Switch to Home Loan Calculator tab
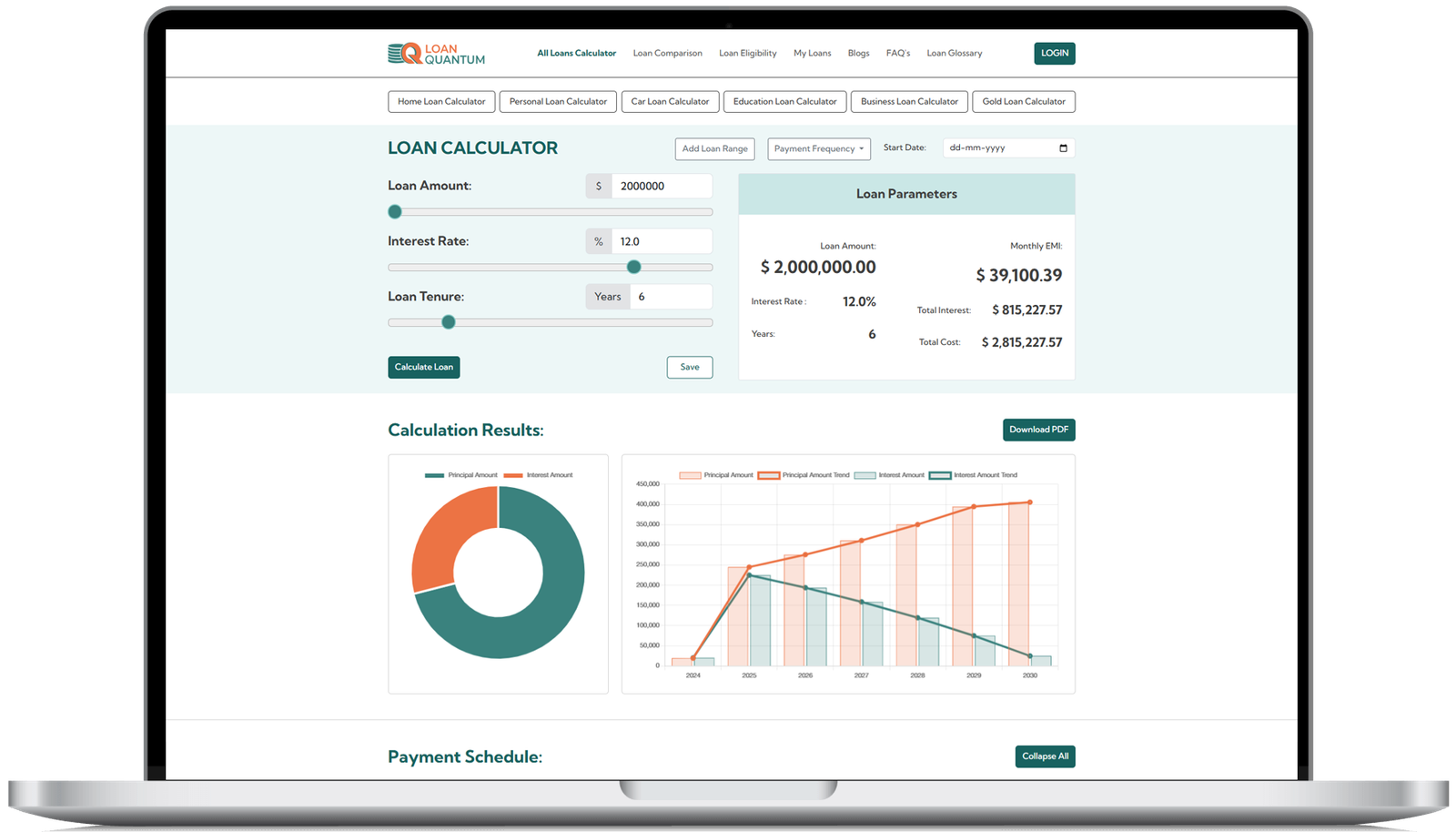1456x832 pixels. [x=441, y=102]
